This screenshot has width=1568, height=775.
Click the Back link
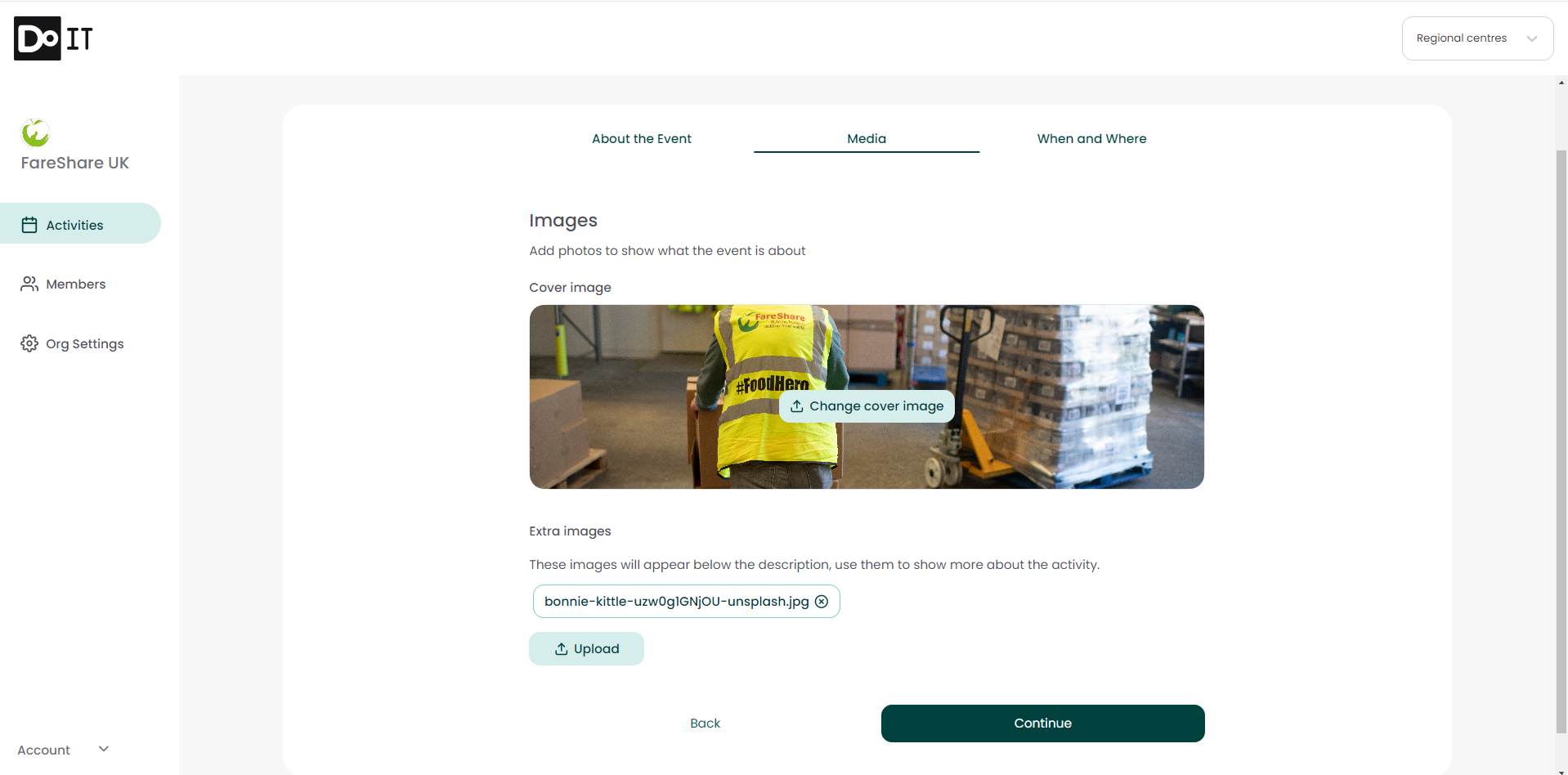705,723
